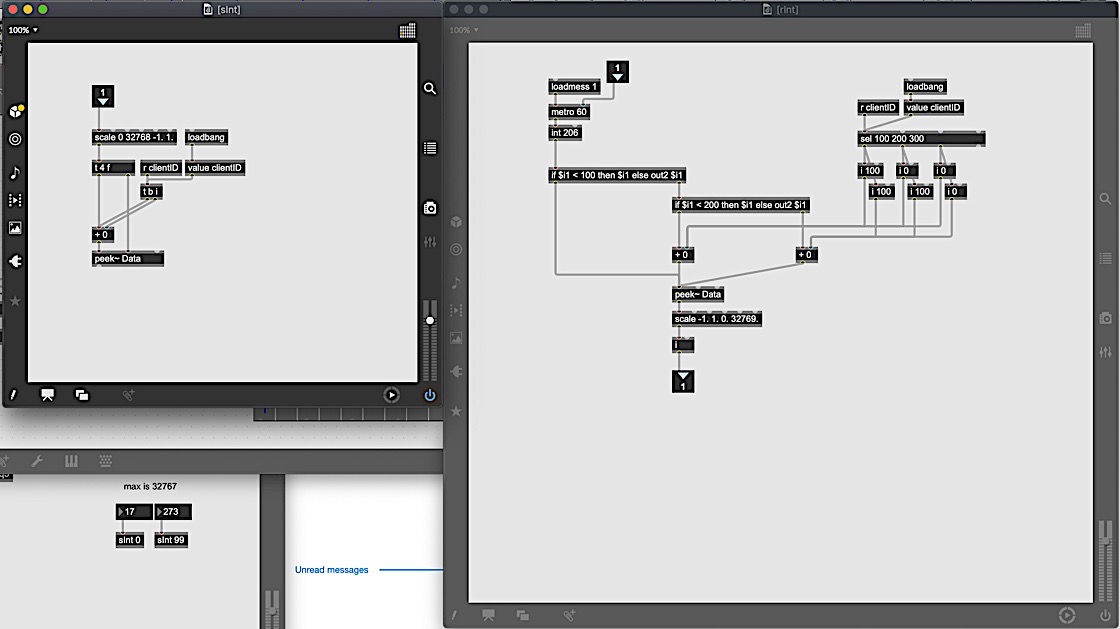The image size is (1120, 629).
Task: Show the grid in the sInt patcher
Action: pyautogui.click(x=407, y=31)
